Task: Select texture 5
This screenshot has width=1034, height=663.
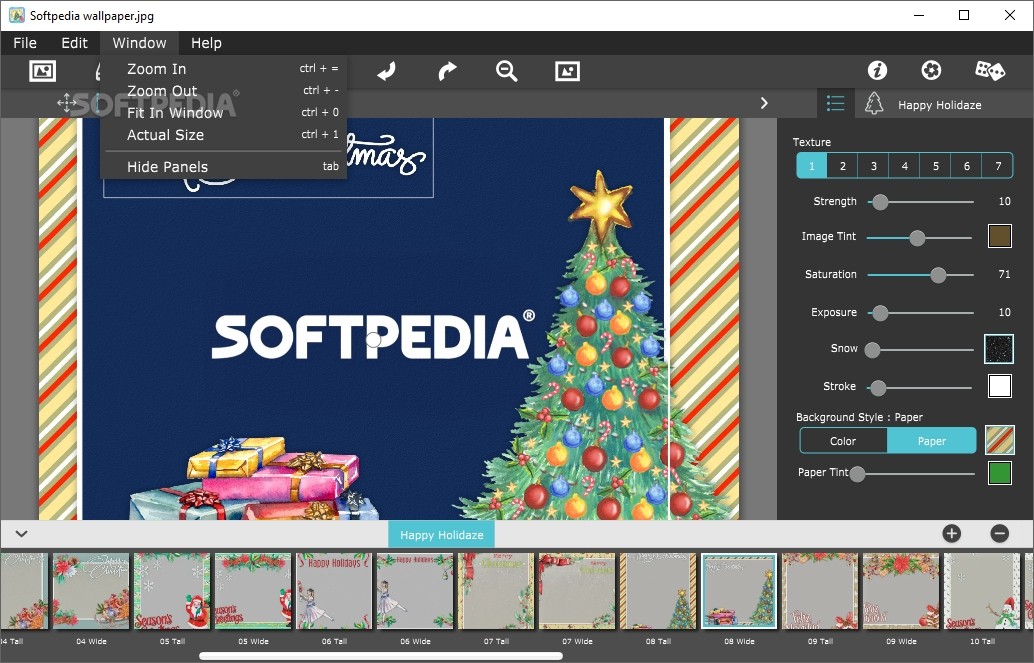Action: click(x=936, y=166)
